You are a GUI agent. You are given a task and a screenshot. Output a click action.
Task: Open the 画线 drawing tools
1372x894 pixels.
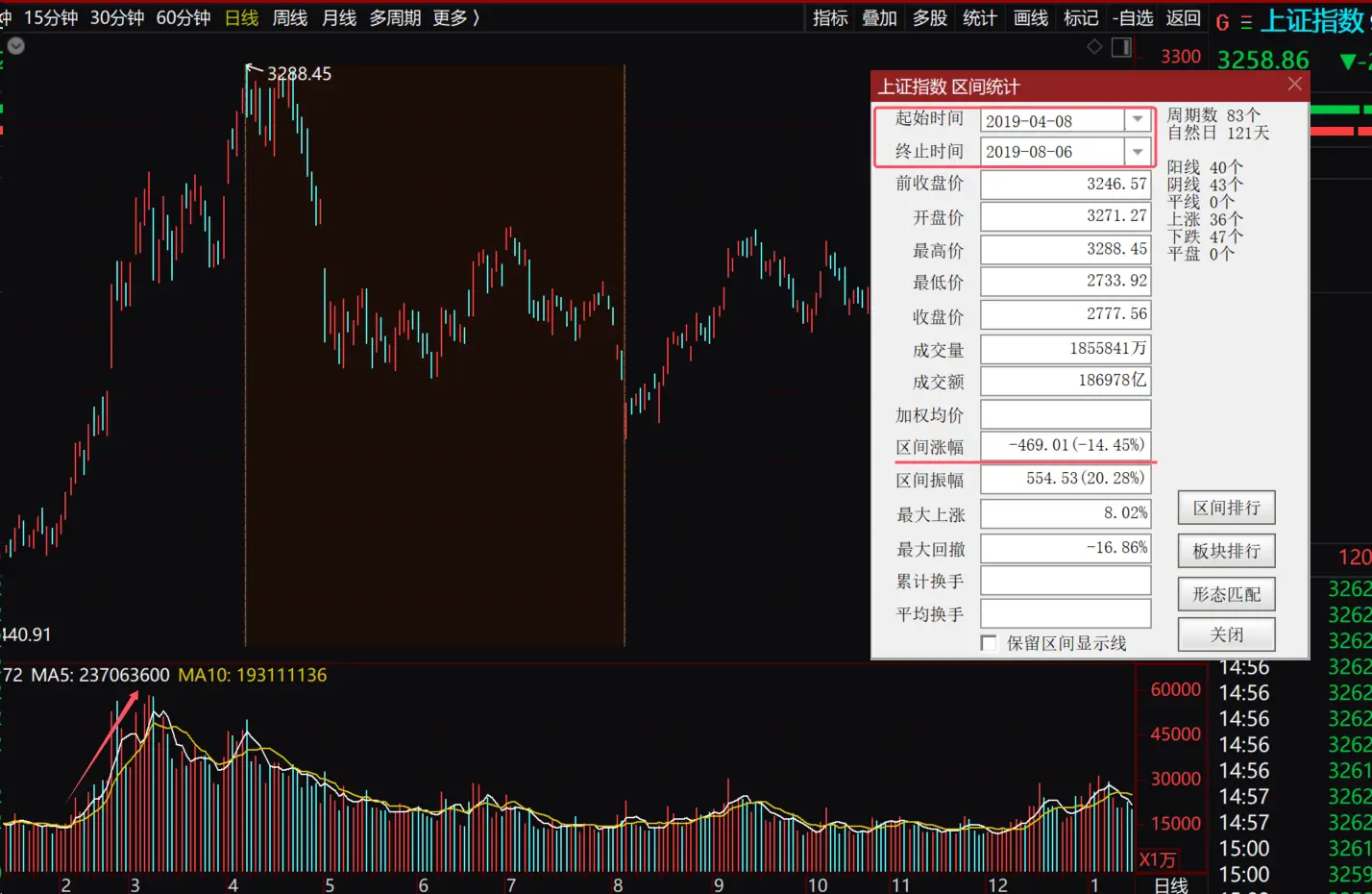(x=1031, y=18)
